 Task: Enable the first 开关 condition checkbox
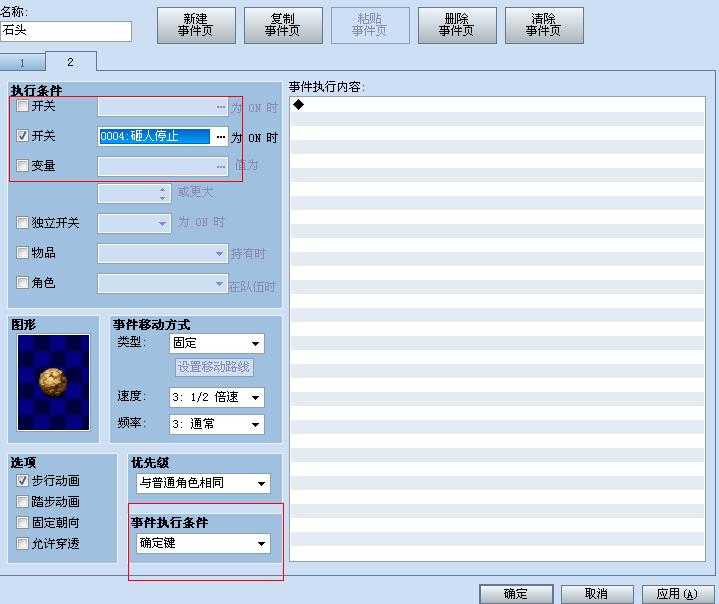tap(22, 106)
